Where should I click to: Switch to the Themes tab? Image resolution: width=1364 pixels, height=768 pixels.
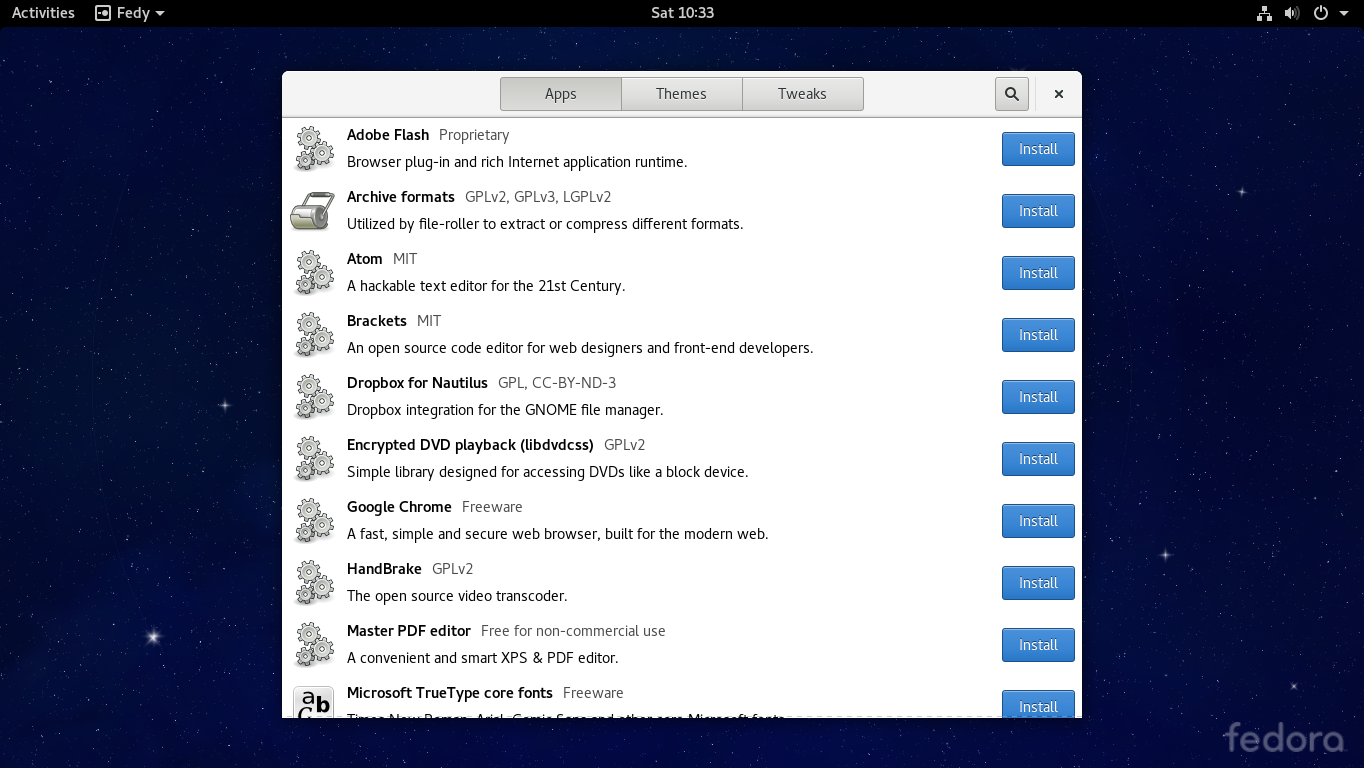coord(682,94)
